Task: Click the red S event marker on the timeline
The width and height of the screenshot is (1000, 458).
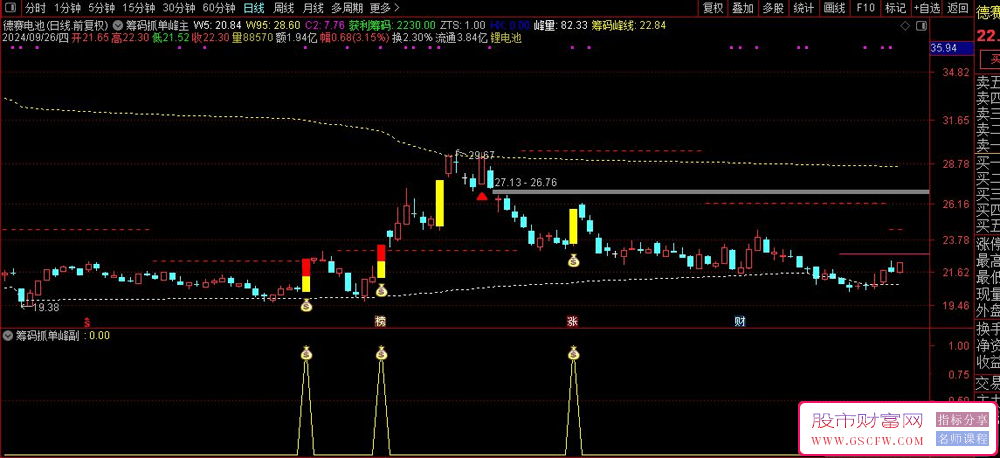Action: point(87,321)
